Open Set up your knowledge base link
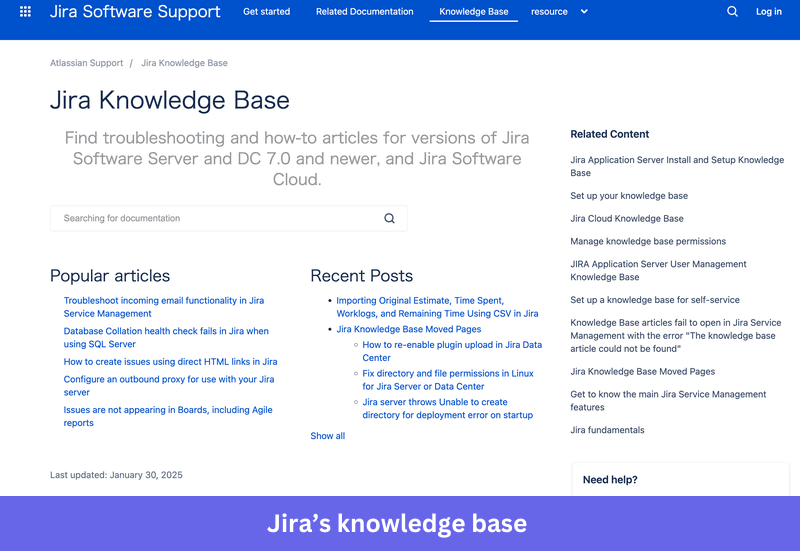800x551 pixels. pyautogui.click(x=629, y=196)
